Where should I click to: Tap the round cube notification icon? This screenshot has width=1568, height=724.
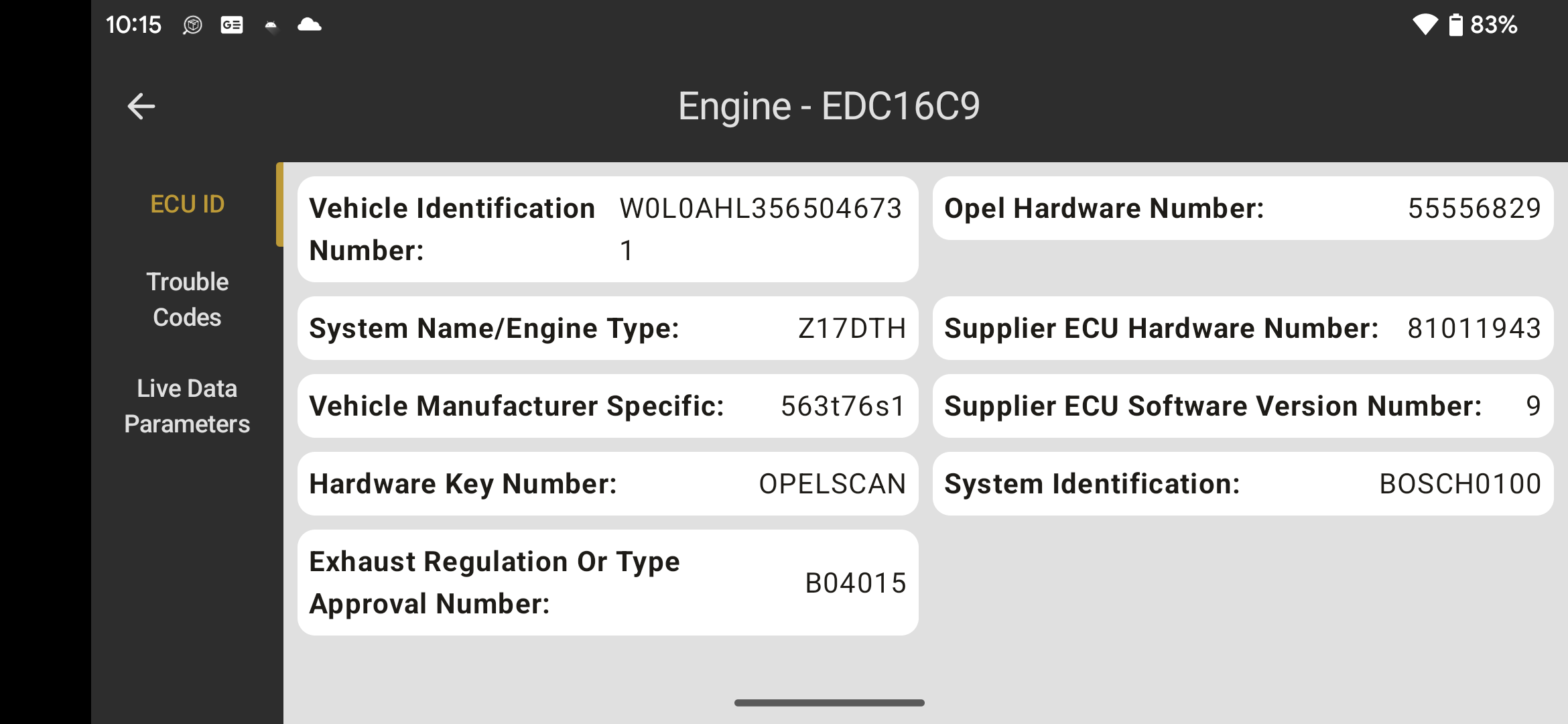(x=192, y=25)
